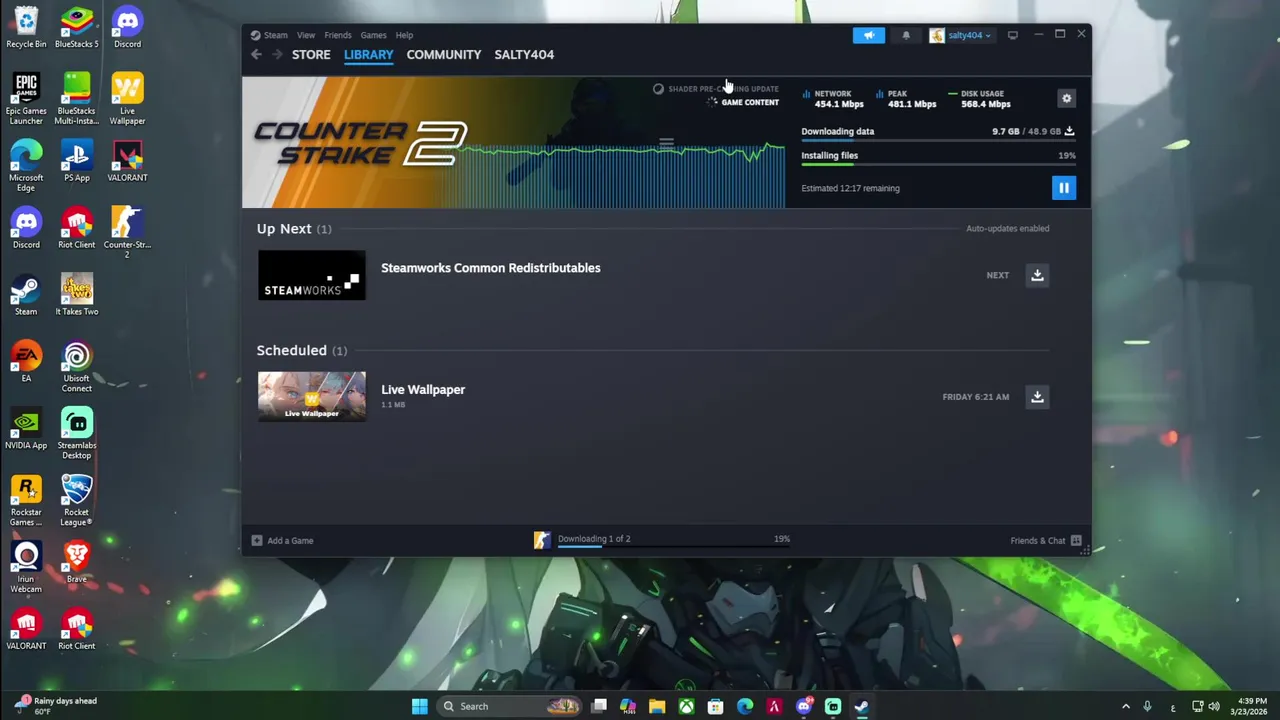Open the Help menu
Viewport: 1280px width, 720px height.
click(404, 35)
